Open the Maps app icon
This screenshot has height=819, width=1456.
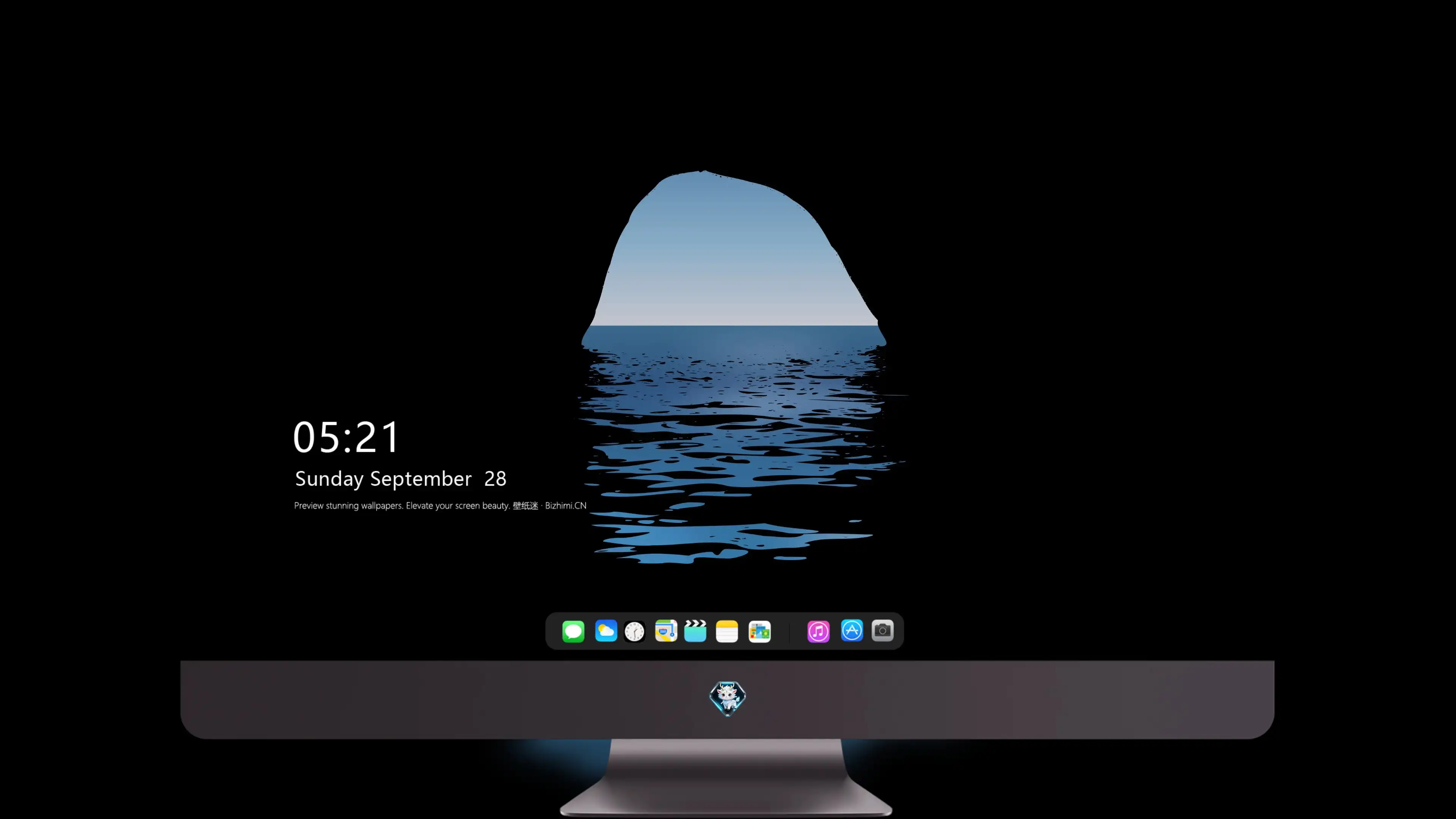click(x=666, y=631)
